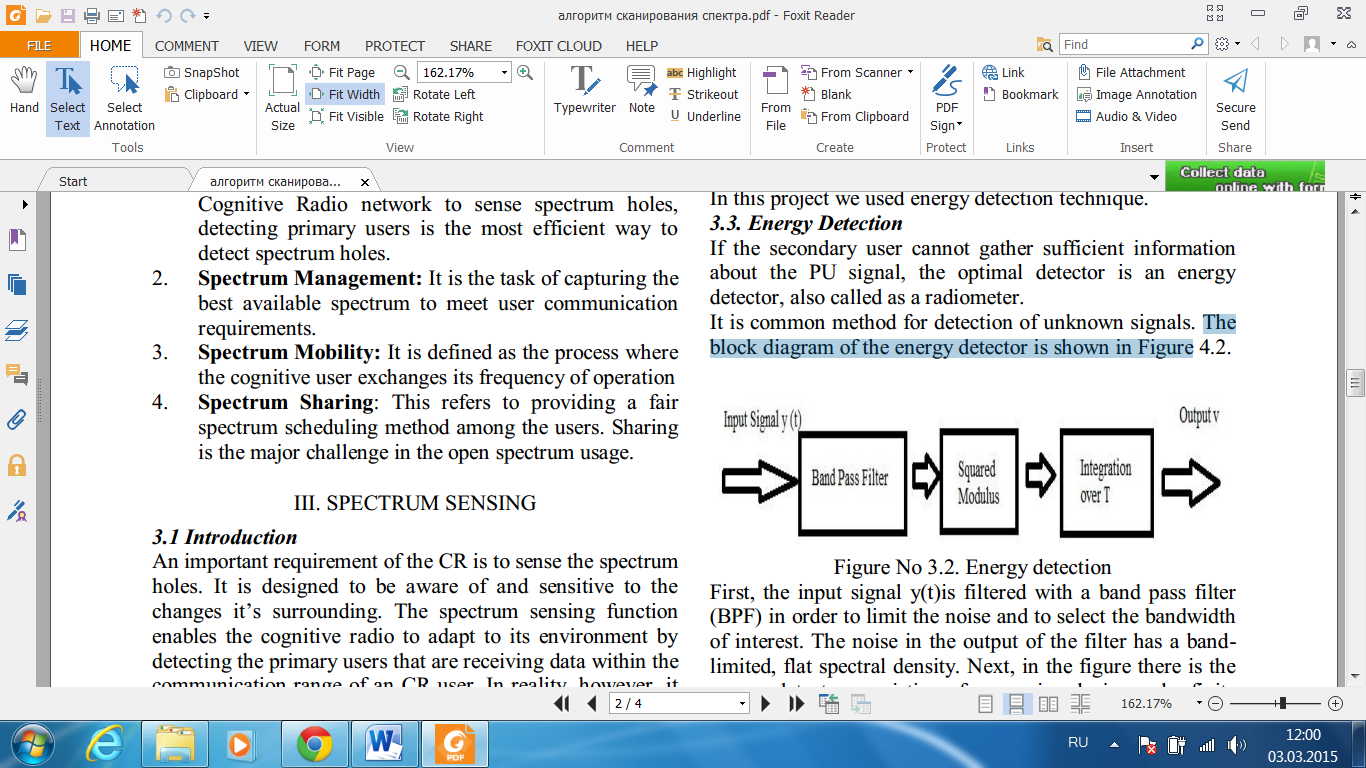Open the FOXIT CLOUD tab
The width and height of the screenshot is (1366, 768).
pos(559,45)
